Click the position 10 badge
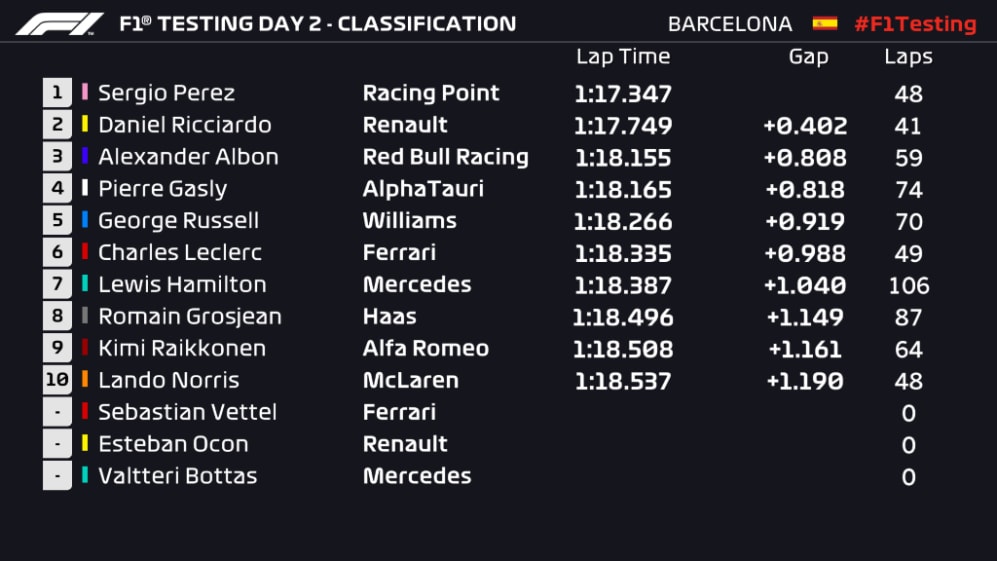The height and width of the screenshot is (561, 997). [x=57, y=380]
